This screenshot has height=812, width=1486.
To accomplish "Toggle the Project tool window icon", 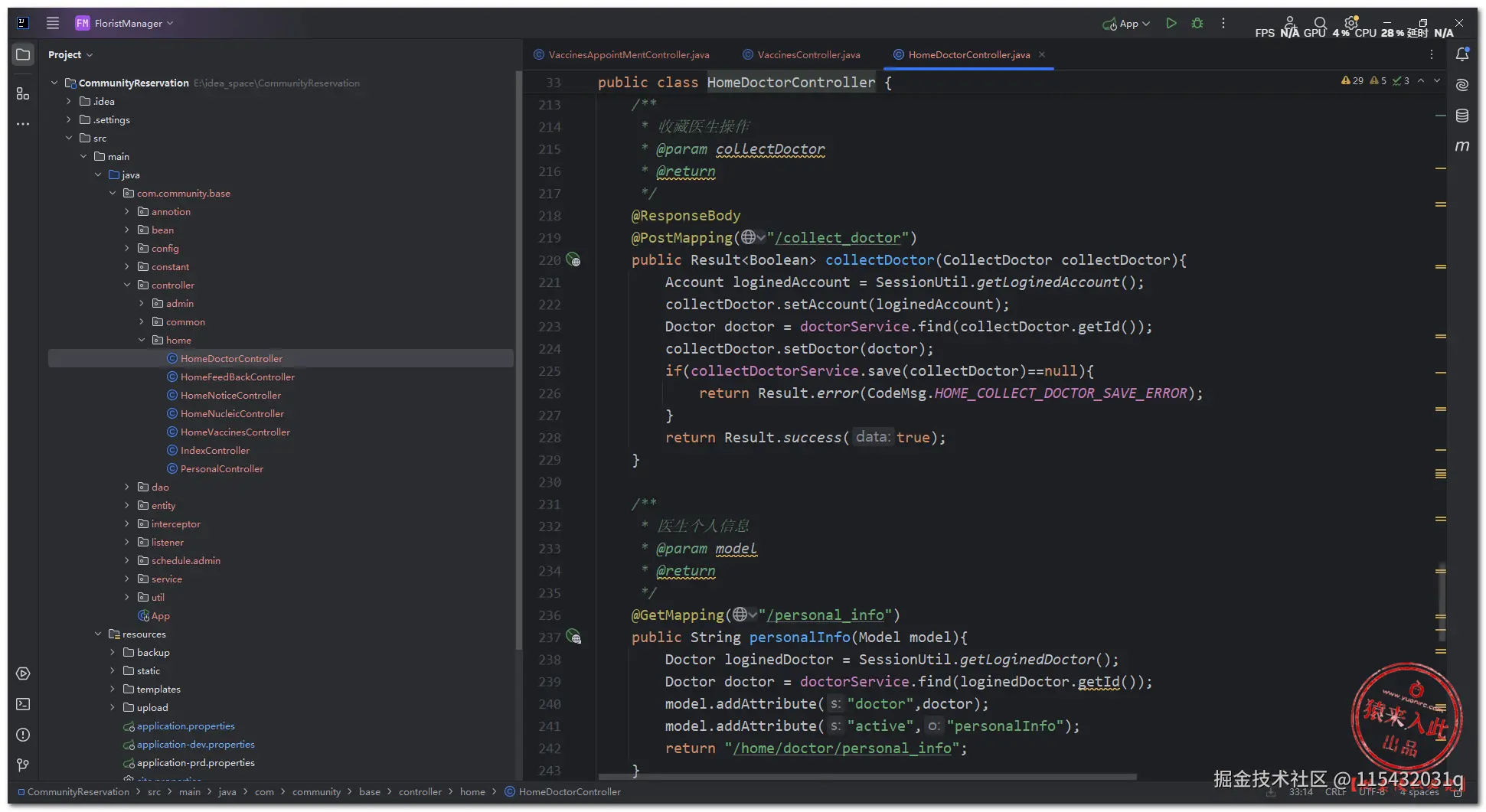I will coord(23,54).
